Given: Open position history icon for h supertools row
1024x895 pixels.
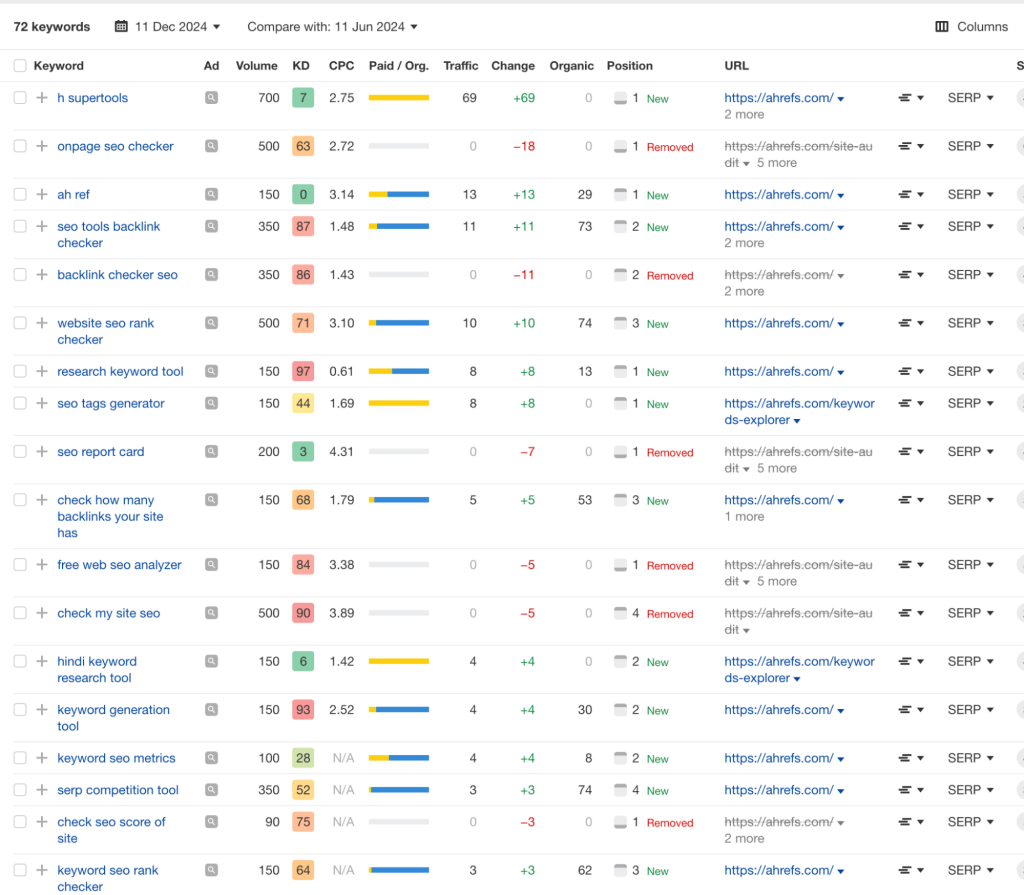Looking at the screenshot, I should 910,97.
